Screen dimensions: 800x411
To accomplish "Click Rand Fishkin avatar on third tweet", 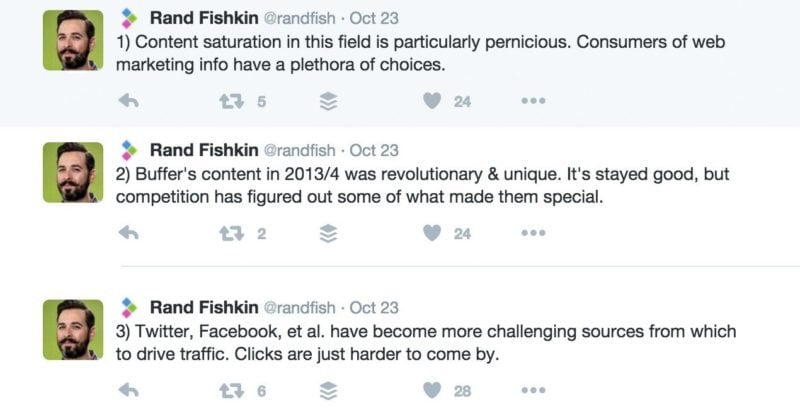I will (x=73, y=329).
